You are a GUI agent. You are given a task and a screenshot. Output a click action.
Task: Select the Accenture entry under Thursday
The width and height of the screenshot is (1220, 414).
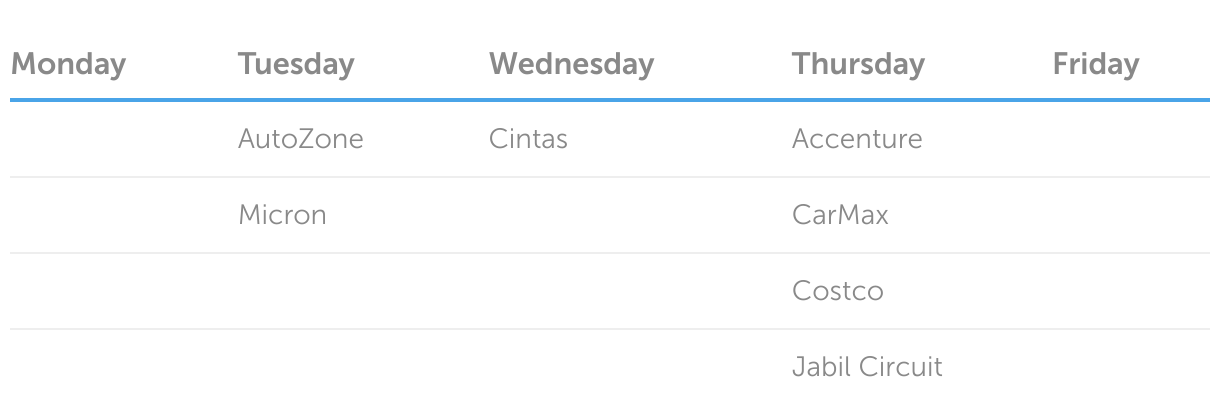[x=857, y=139]
